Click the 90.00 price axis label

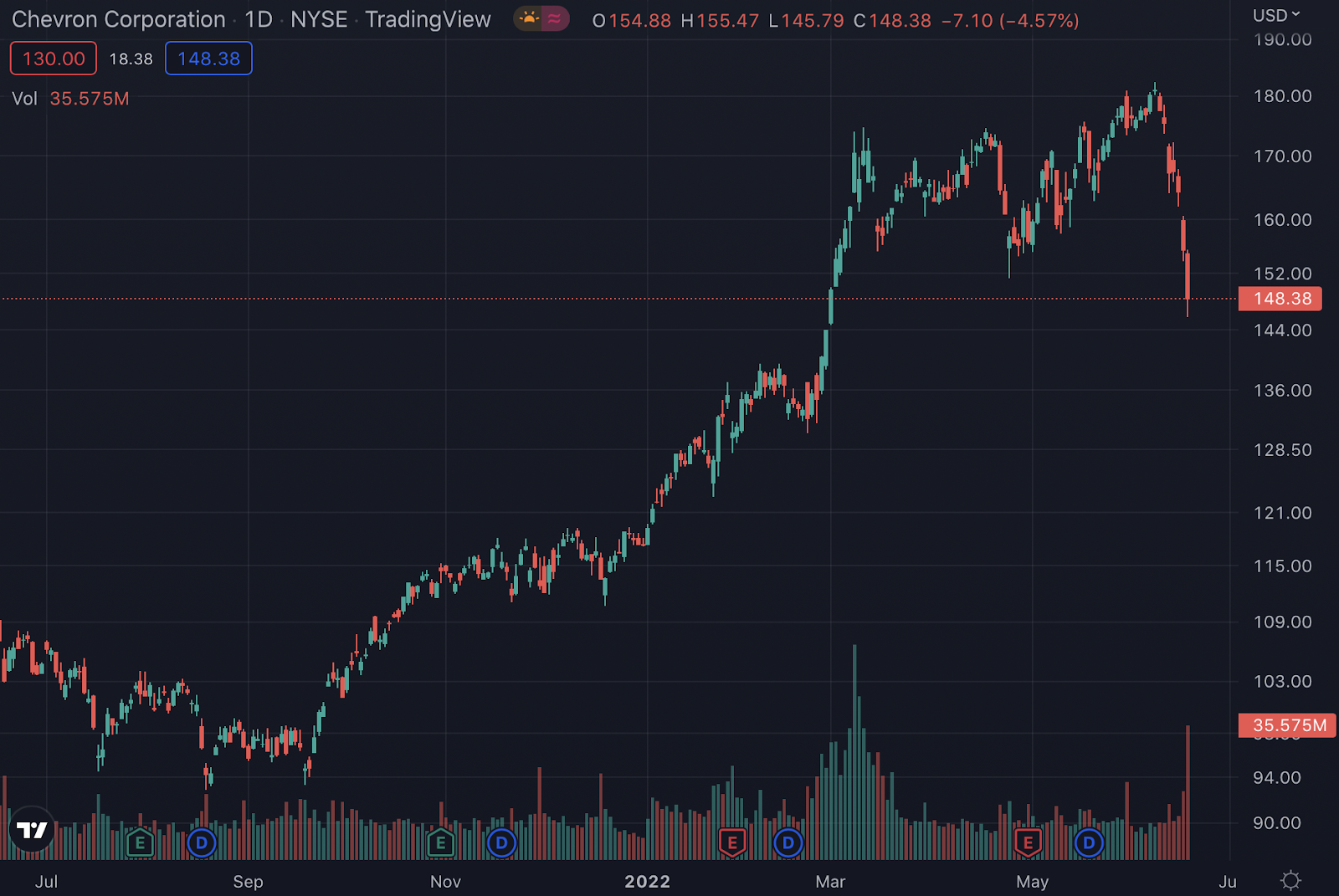coord(1277,823)
